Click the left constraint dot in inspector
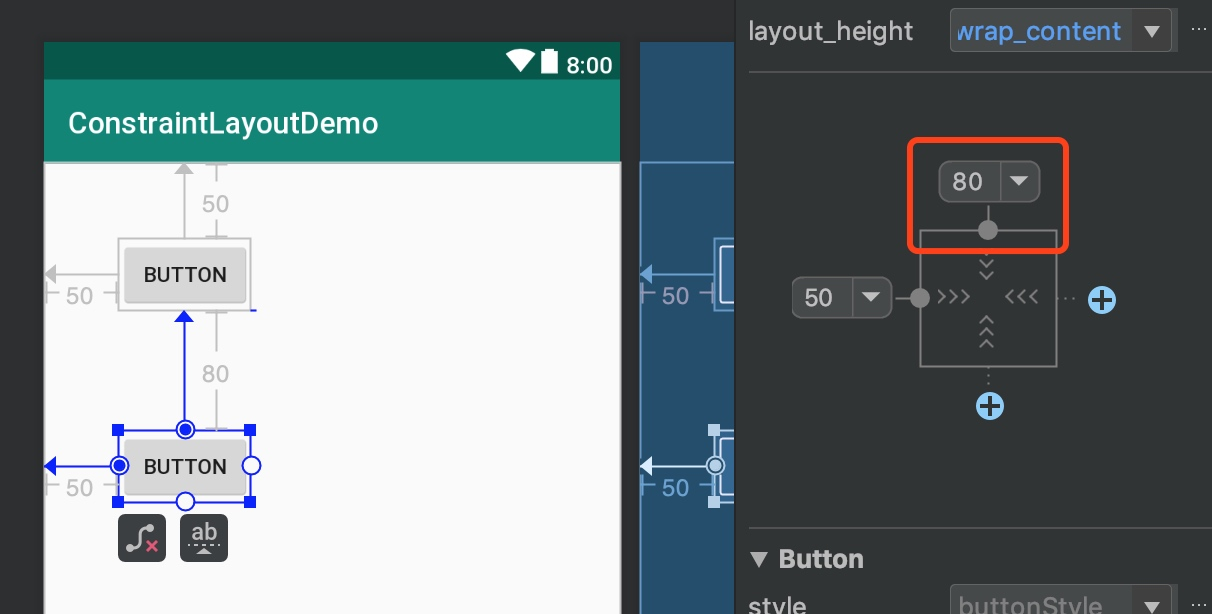The image size is (1212, 614). [920, 298]
